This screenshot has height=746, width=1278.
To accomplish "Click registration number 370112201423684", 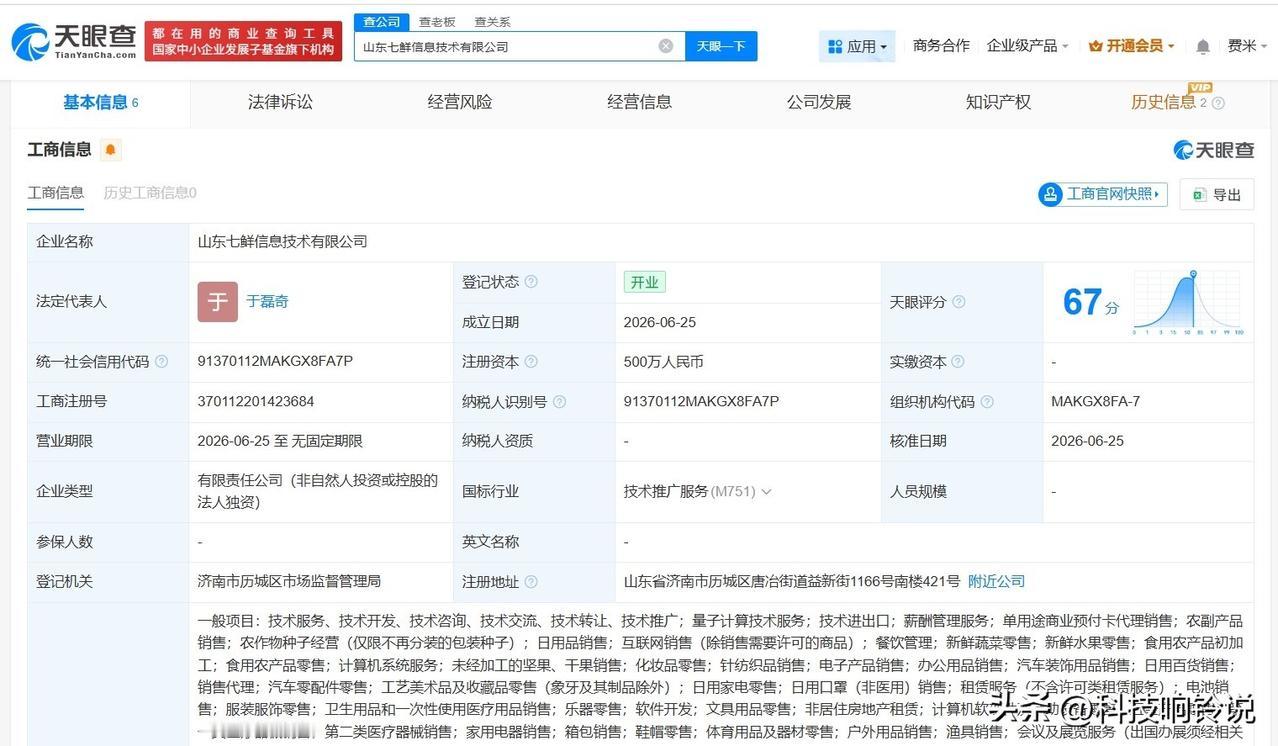I will 256,402.
